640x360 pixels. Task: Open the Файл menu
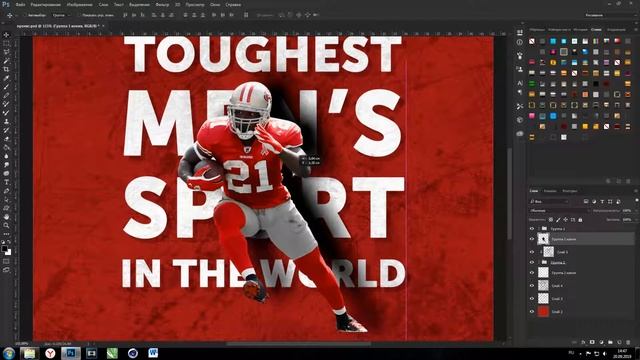point(20,4)
